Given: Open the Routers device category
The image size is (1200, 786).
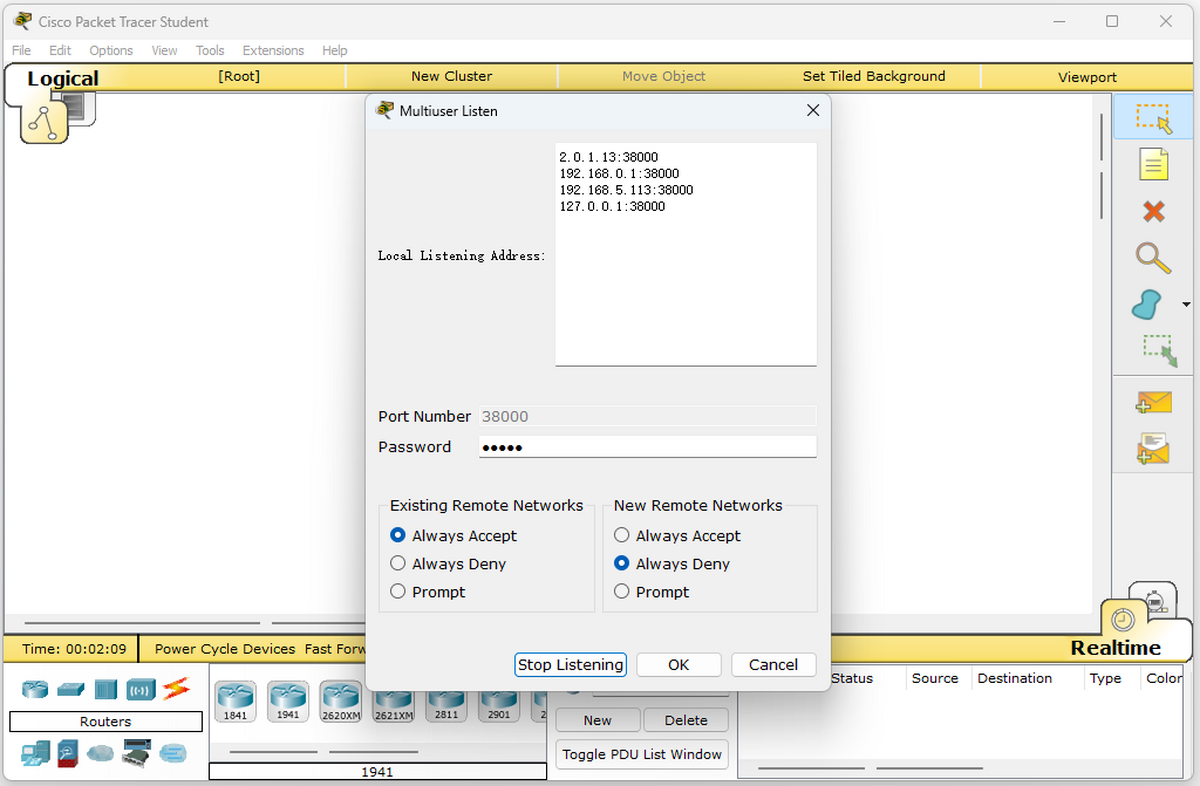Looking at the screenshot, I should click(x=36, y=689).
